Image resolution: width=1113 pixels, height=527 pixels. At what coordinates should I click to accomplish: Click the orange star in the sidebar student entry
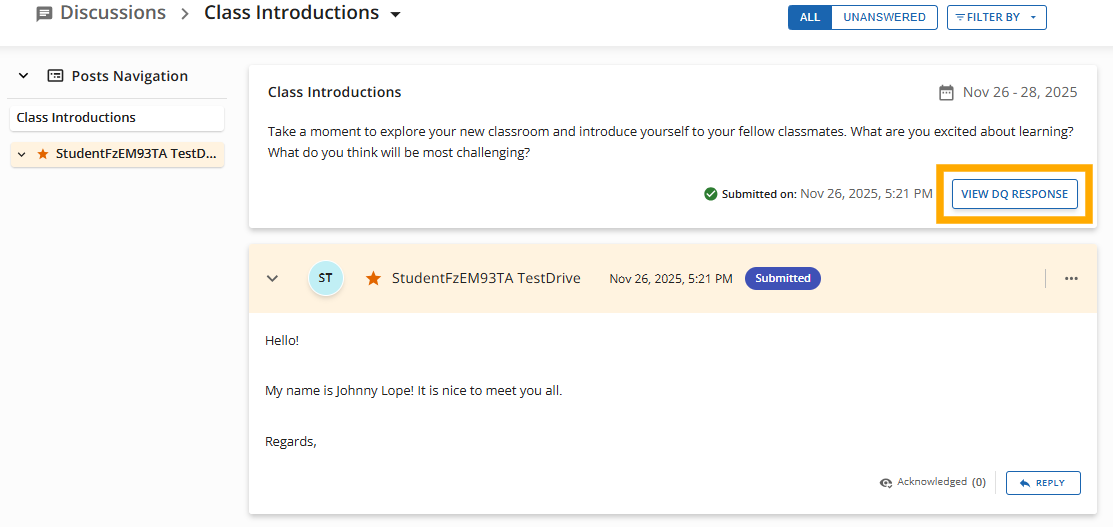click(42, 154)
